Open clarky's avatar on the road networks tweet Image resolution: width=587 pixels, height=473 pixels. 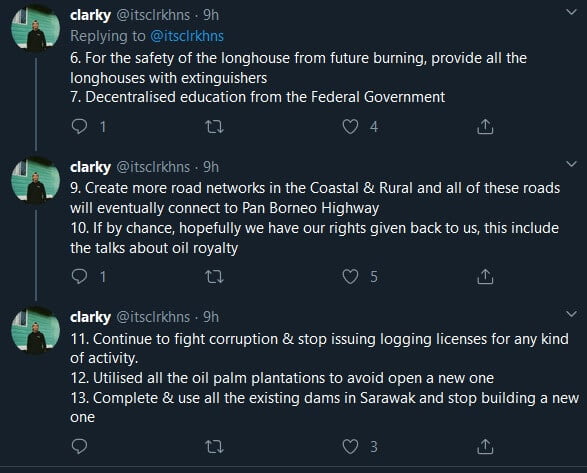click(x=36, y=181)
